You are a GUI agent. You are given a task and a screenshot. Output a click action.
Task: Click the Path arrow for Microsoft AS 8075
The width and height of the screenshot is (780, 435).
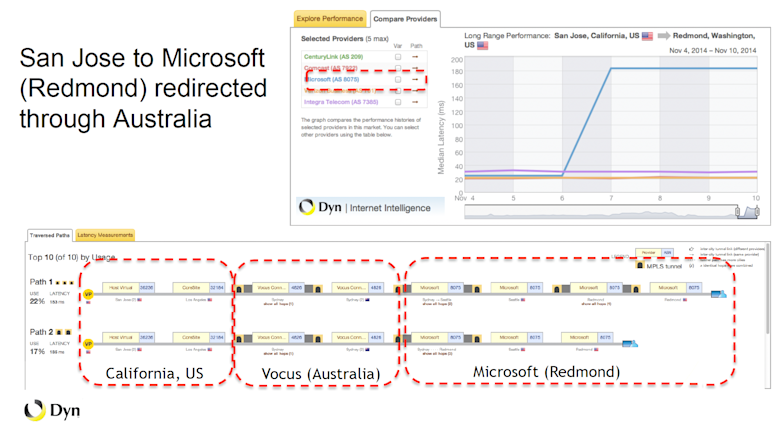[415, 80]
